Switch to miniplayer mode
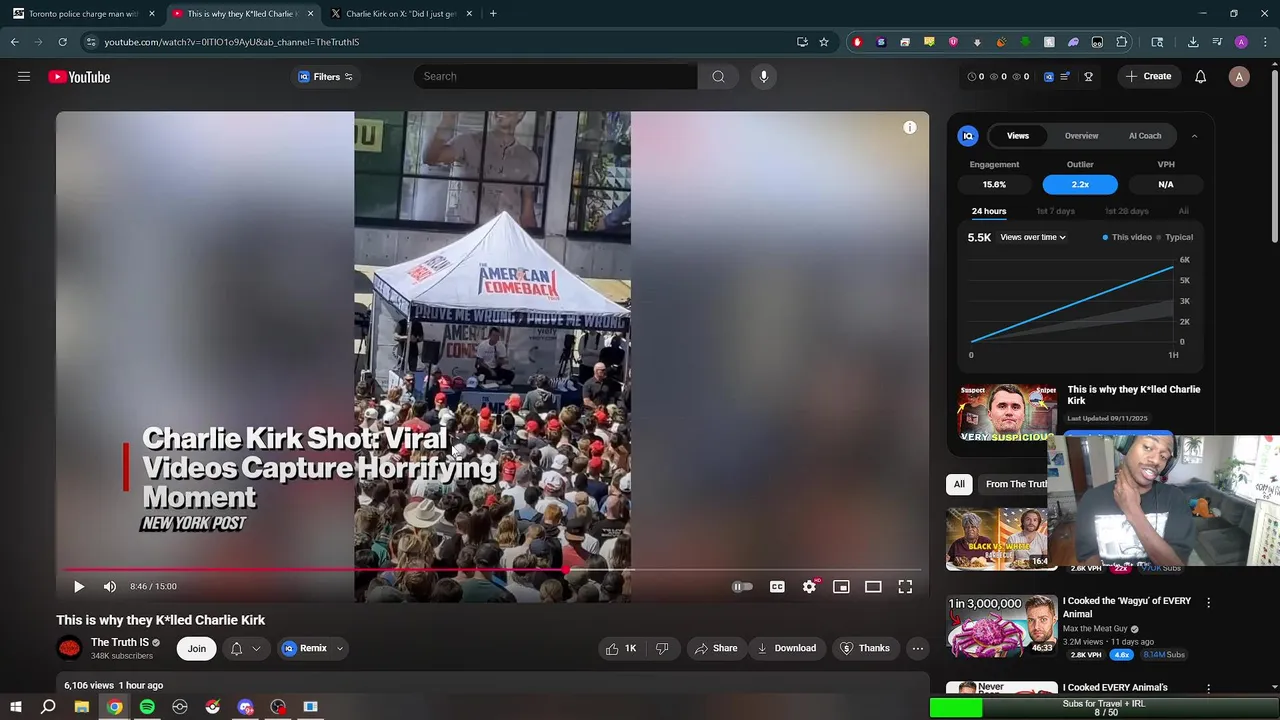The height and width of the screenshot is (720, 1280). click(841, 587)
